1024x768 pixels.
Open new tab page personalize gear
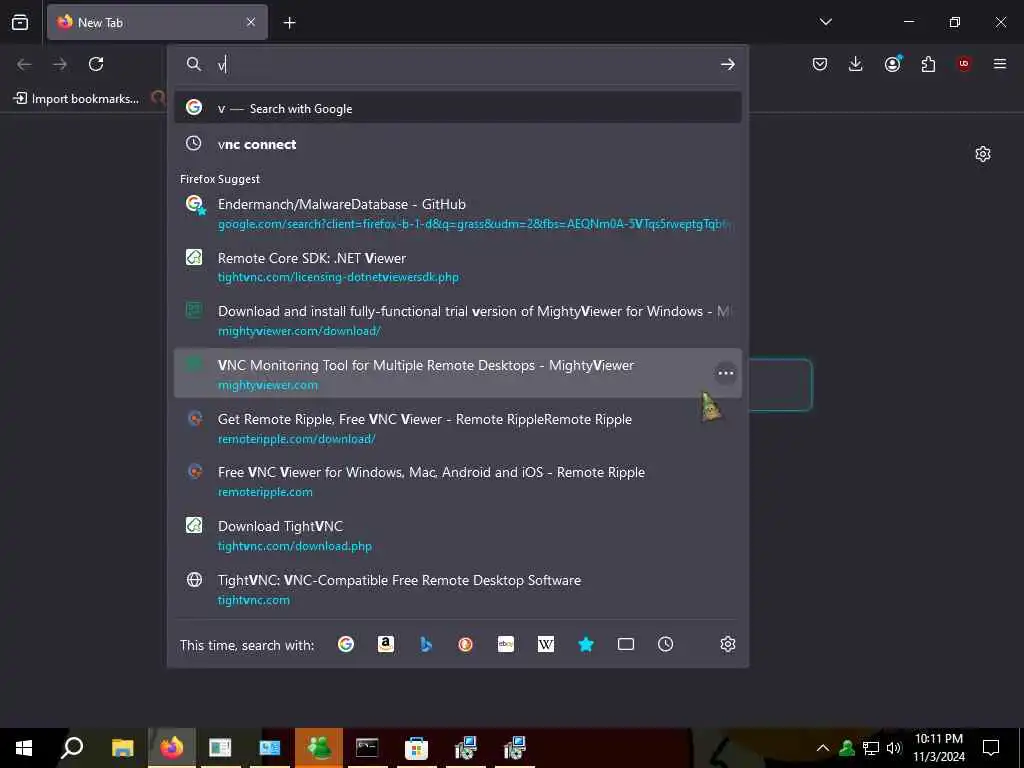(x=983, y=154)
